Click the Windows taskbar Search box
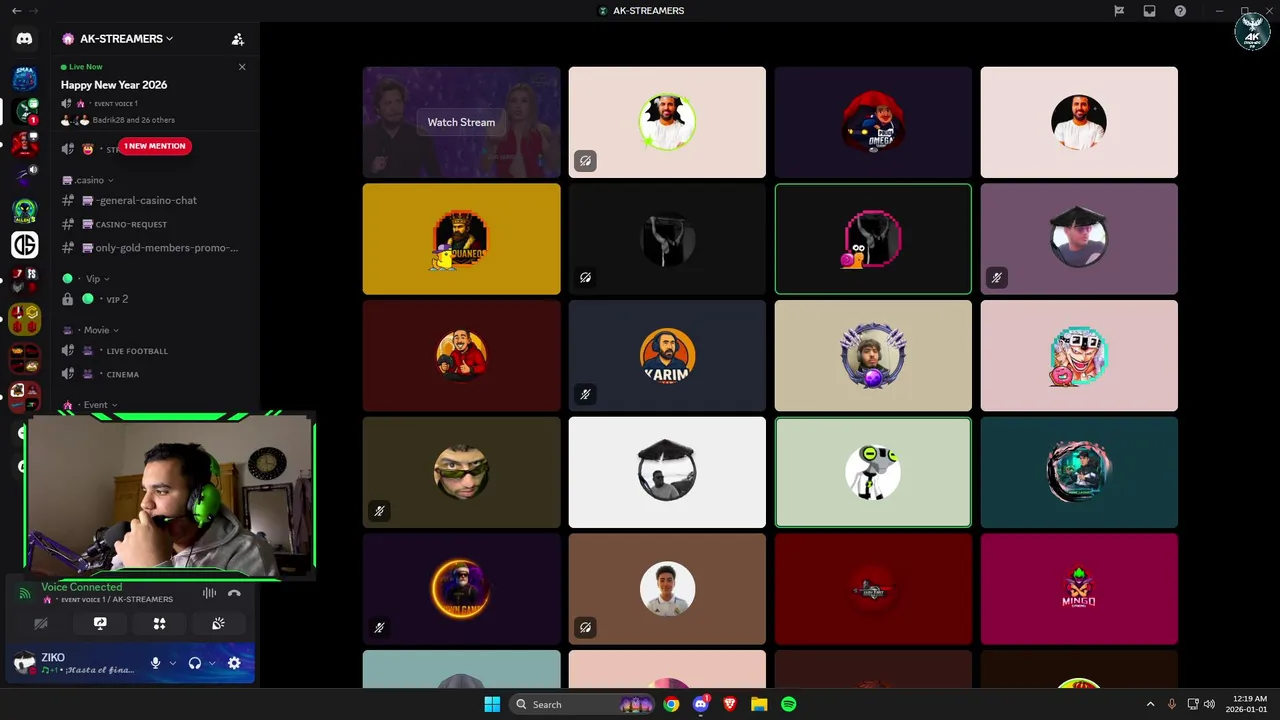 (x=583, y=704)
